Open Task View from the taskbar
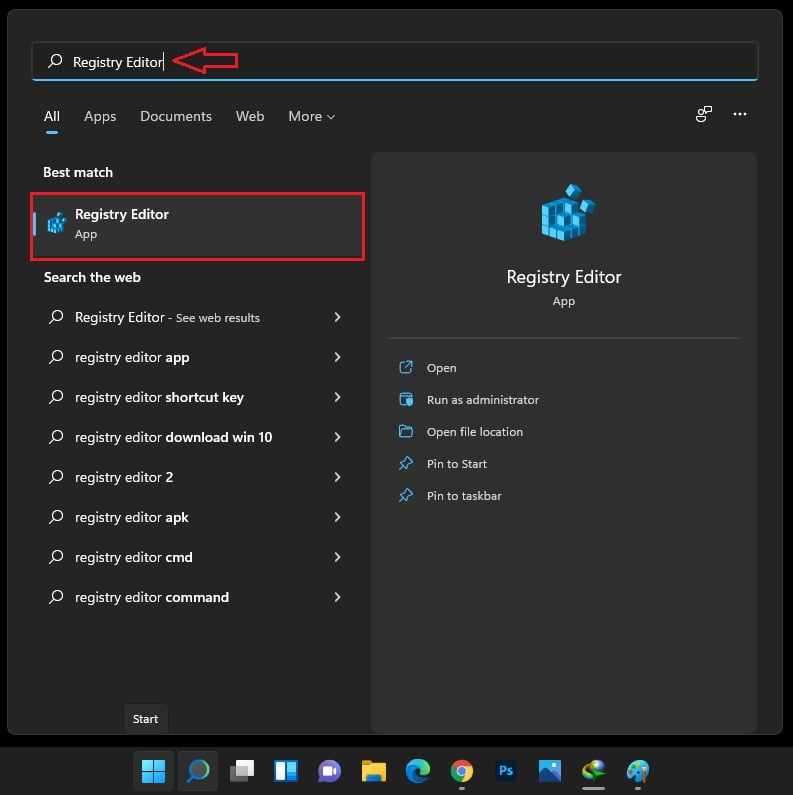Viewport: 793px width, 795px height. pos(242,771)
